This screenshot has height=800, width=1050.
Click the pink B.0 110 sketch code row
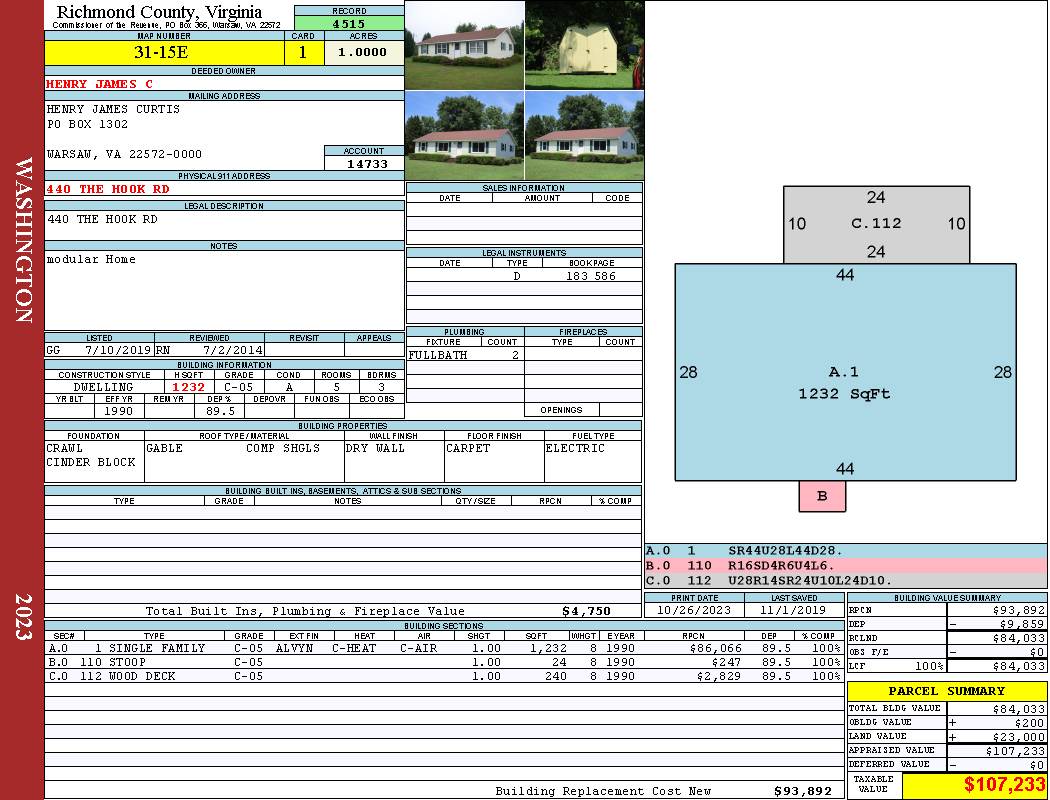click(845, 565)
